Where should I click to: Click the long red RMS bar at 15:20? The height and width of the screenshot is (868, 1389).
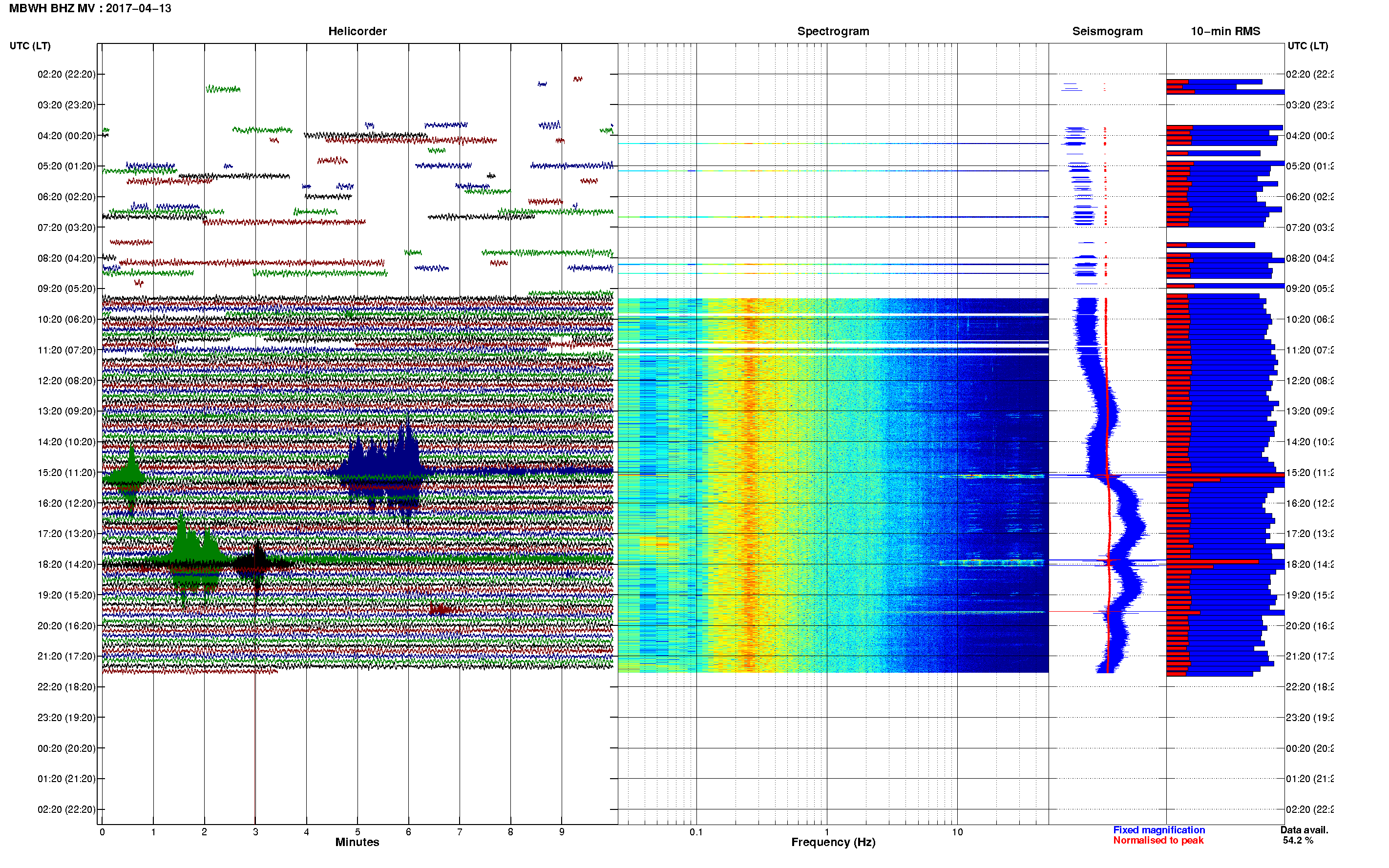click(x=1225, y=475)
